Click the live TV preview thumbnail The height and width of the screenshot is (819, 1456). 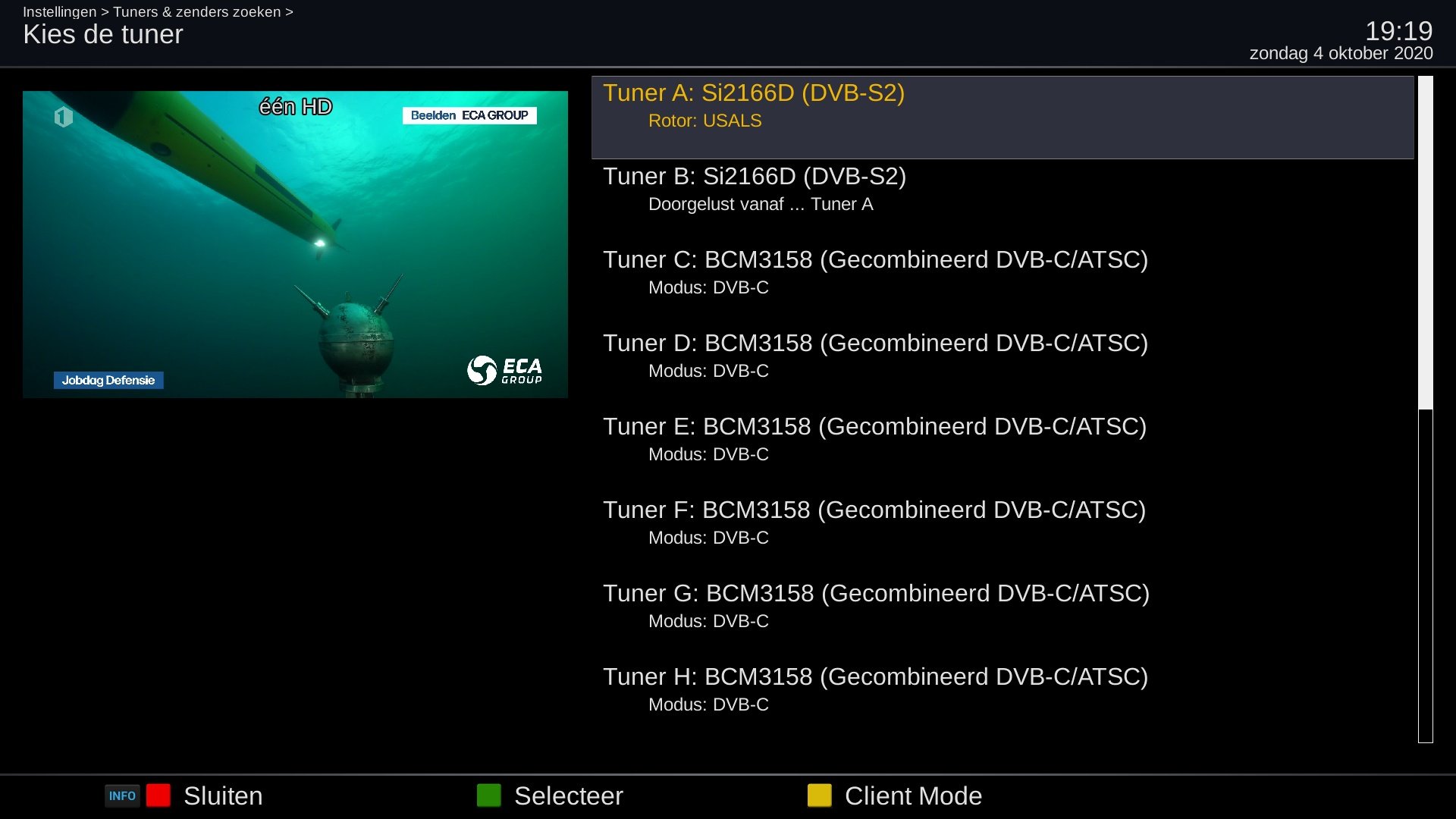click(x=295, y=244)
